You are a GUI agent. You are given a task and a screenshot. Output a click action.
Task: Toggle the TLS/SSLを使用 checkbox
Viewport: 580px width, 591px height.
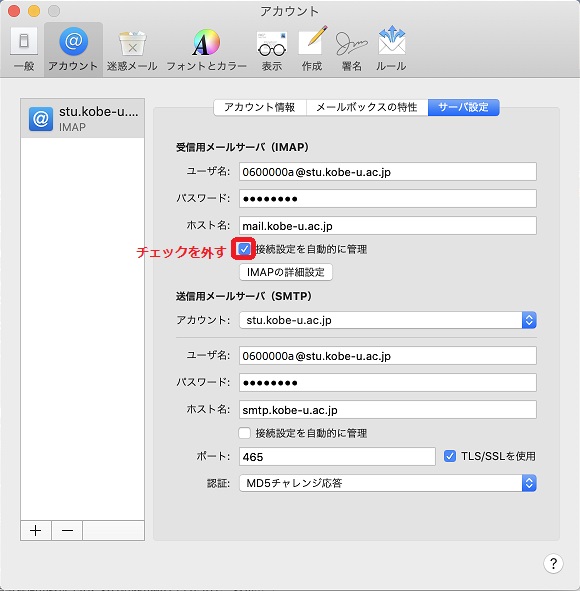pyautogui.click(x=450, y=456)
